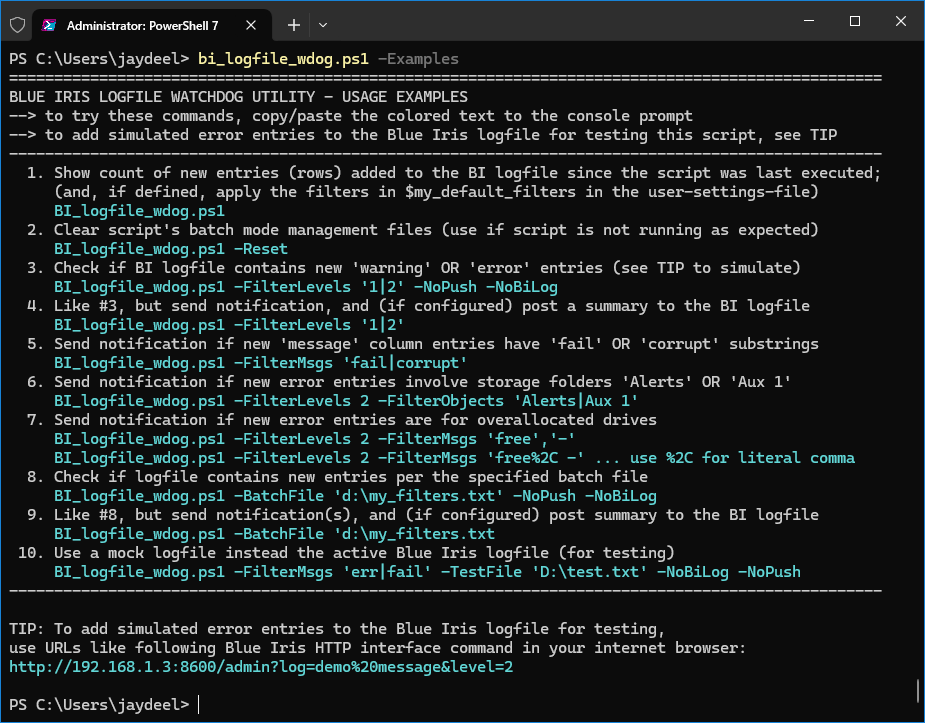The width and height of the screenshot is (925, 723).
Task: Click the "-TestFile 'D:\test.txt'" command
Action: [428, 572]
